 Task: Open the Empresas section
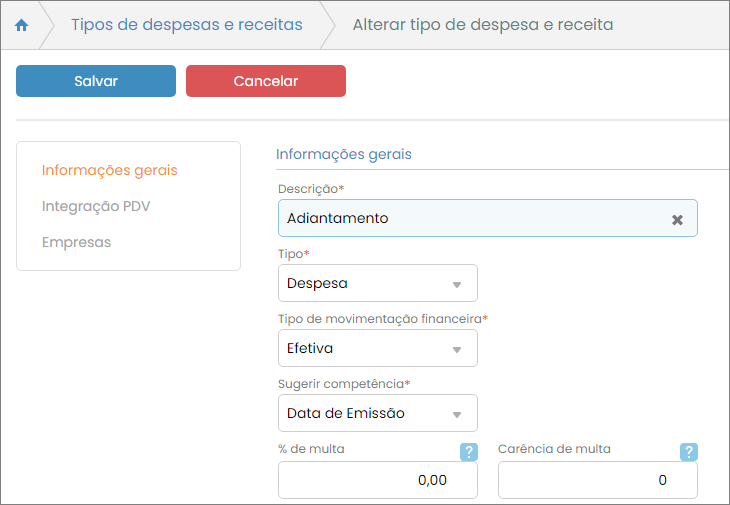coord(76,242)
